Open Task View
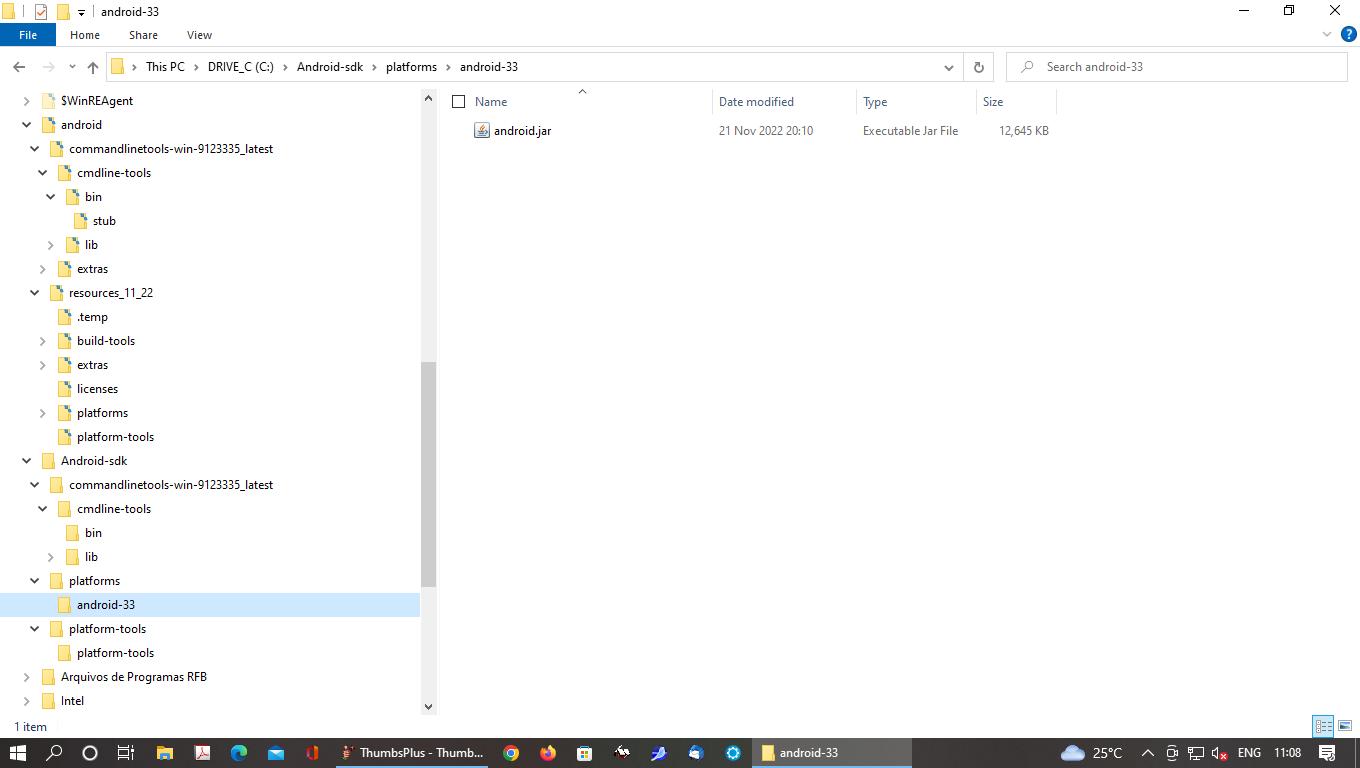The width and height of the screenshot is (1360, 768). pos(126,753)
